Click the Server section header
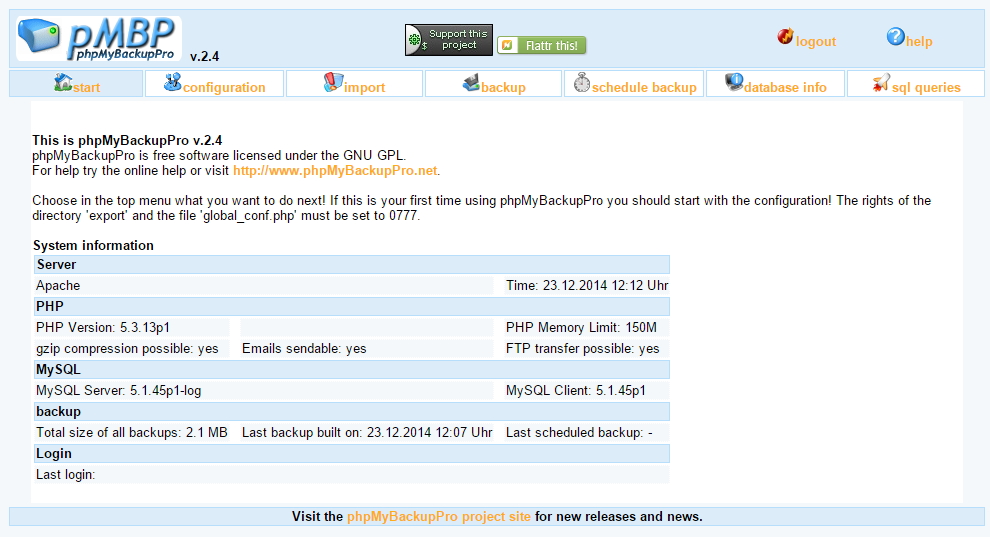990x537 pixels. pos(352,264)
